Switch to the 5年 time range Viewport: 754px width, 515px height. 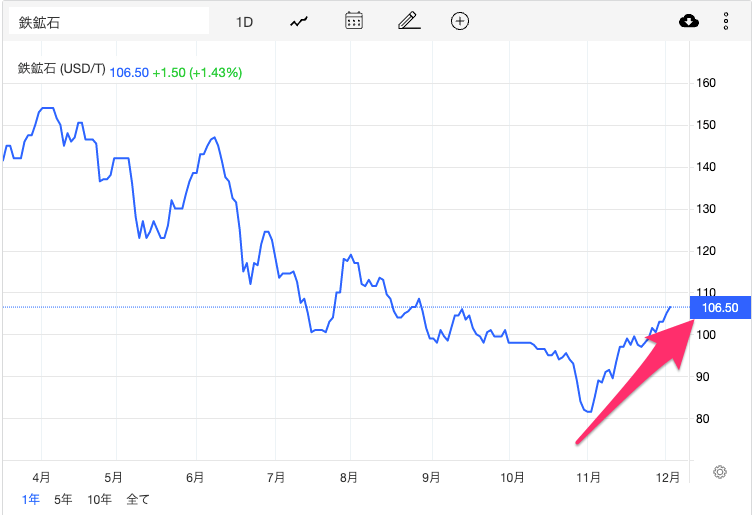[x=63, y=498]
